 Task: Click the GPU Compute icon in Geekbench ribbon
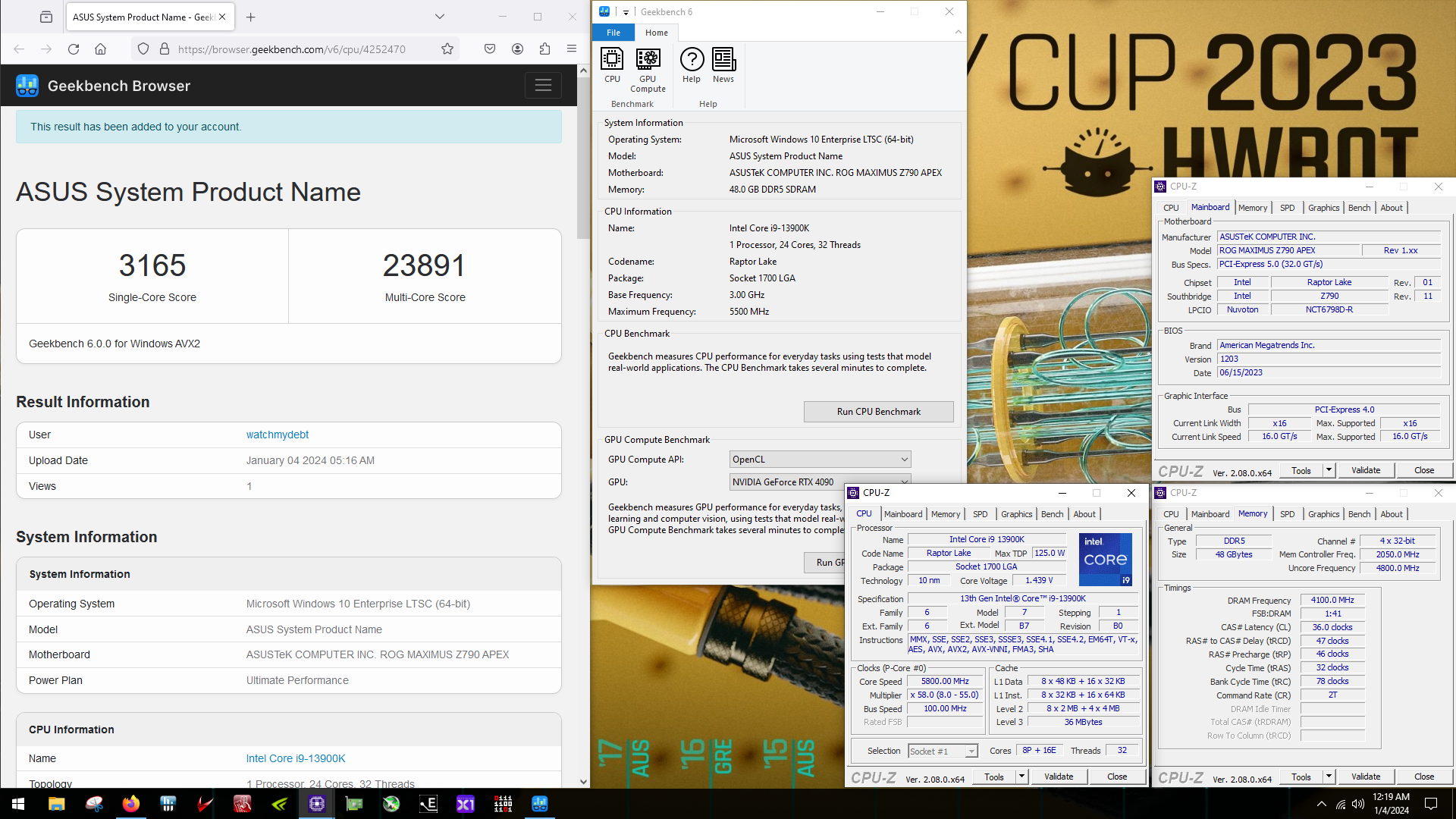(648, 70)
